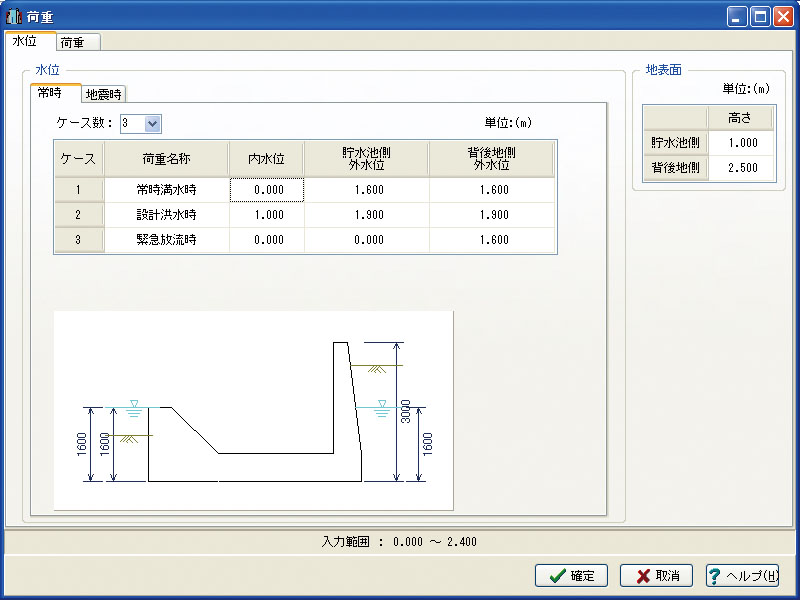The image size is (800, 600).
Task: Click the 3000 dimension label in diagram
Action: click(406, 411)
